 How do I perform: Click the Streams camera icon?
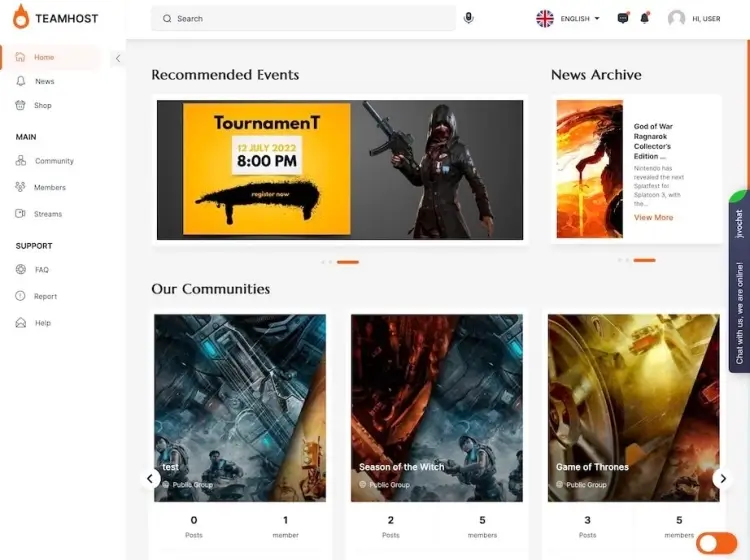pyautogui.click(x=20, y=213)
